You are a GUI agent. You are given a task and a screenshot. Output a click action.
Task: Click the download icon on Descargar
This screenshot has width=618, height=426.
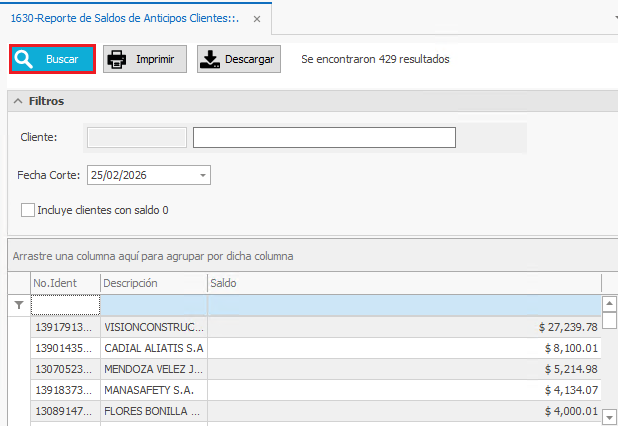click(210, 60)
